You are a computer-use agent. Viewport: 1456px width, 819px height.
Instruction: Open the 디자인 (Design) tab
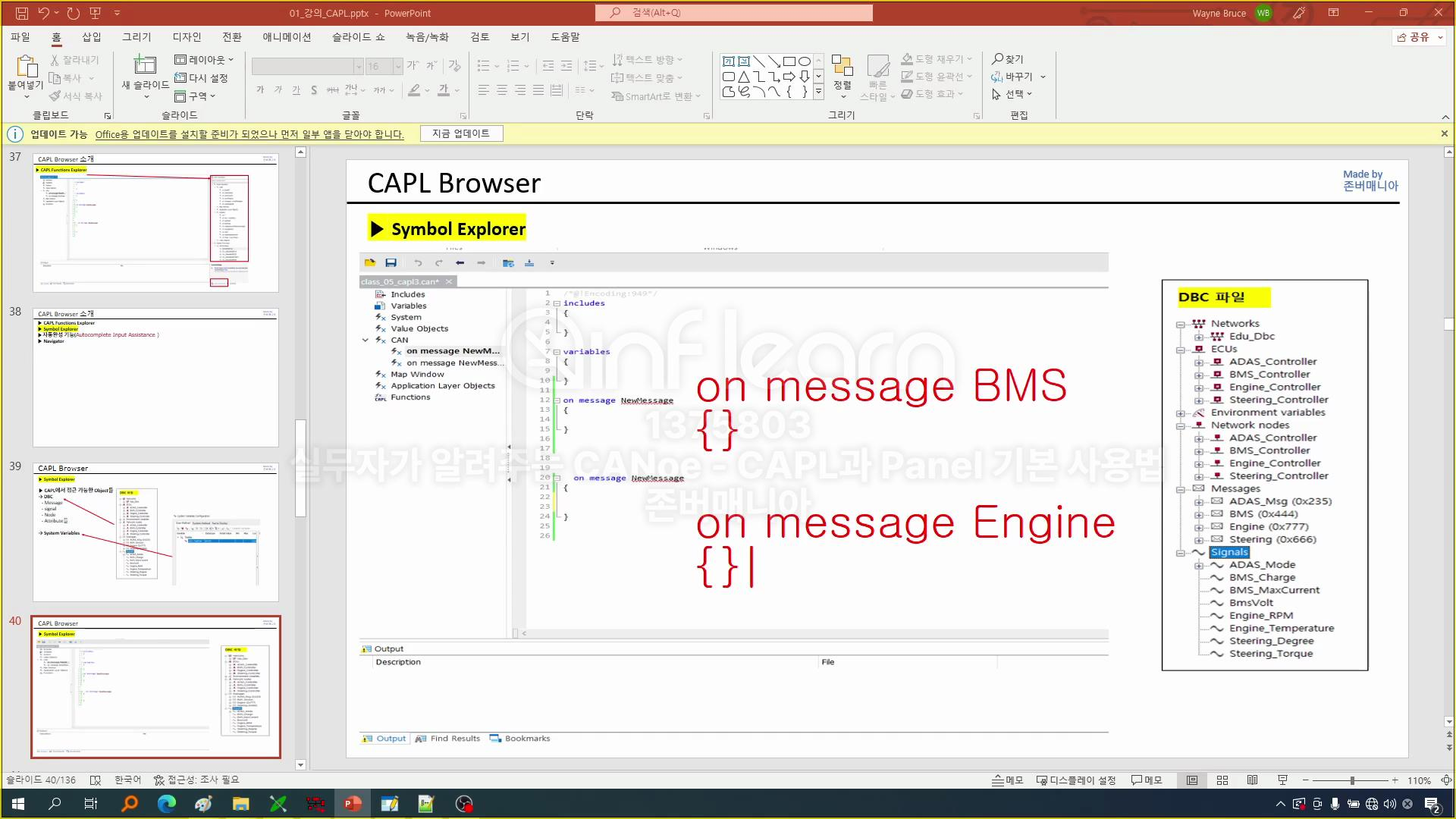click(x=187, y=36)
